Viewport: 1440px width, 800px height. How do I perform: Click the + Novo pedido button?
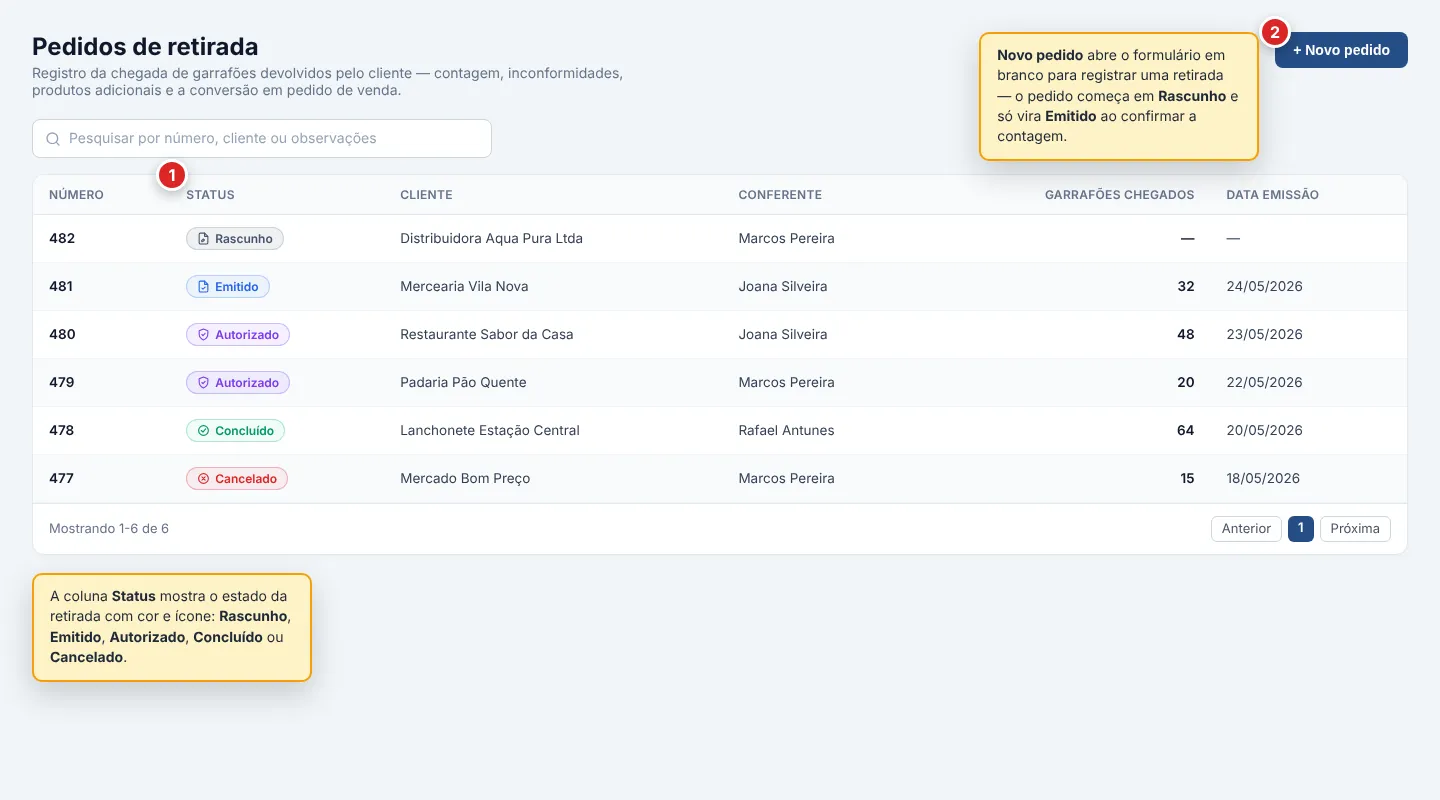tap(1341, 50)
